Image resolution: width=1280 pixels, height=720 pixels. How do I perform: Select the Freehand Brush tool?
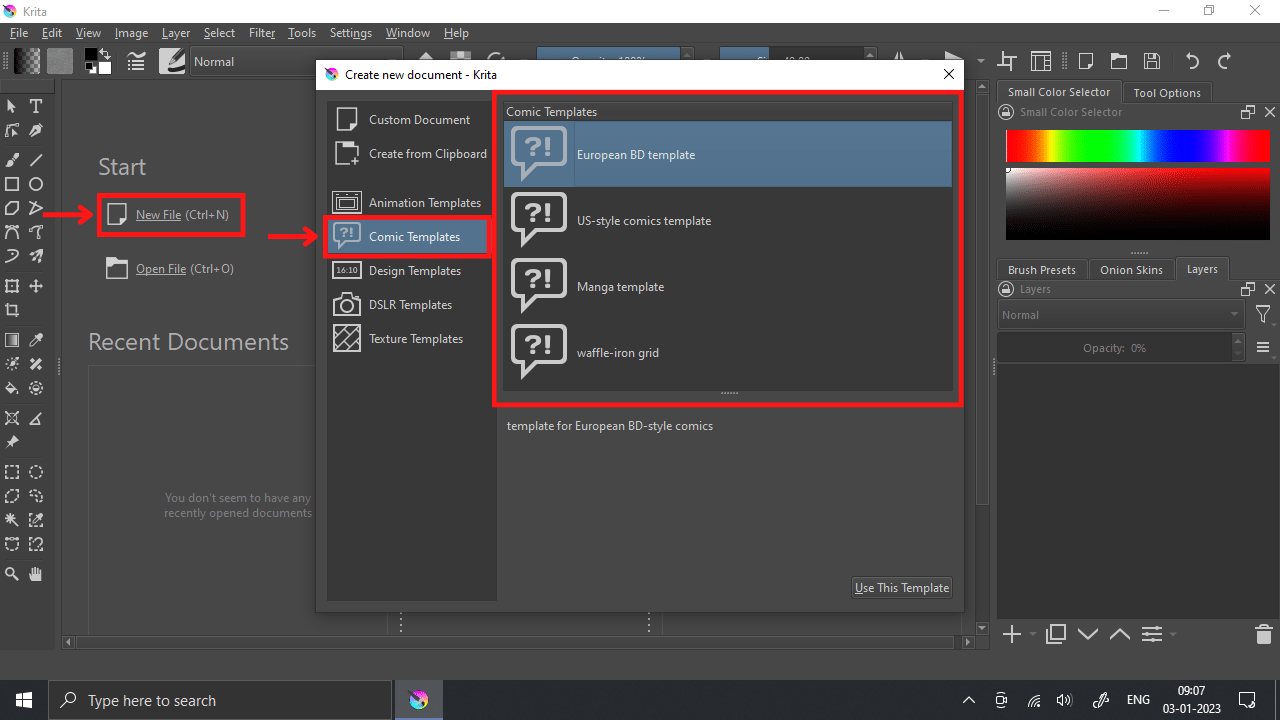tap(12, 159)
